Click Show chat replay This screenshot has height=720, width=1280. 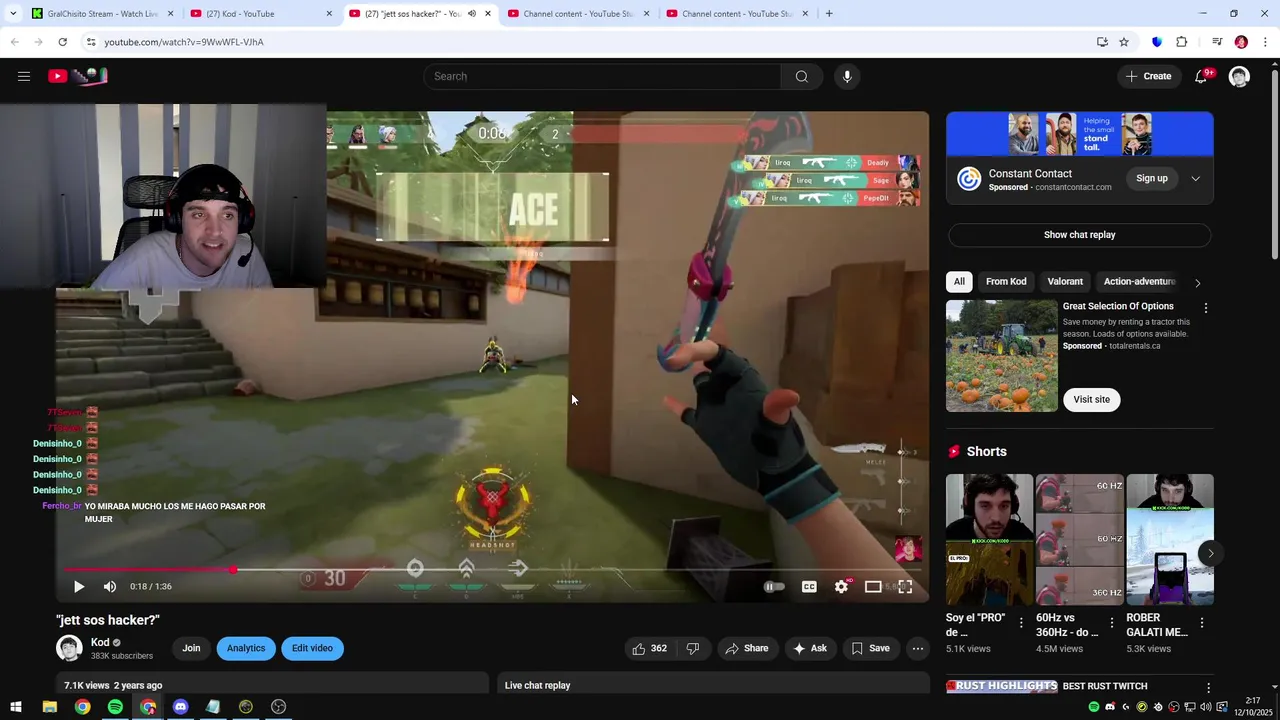(1079, 235)
